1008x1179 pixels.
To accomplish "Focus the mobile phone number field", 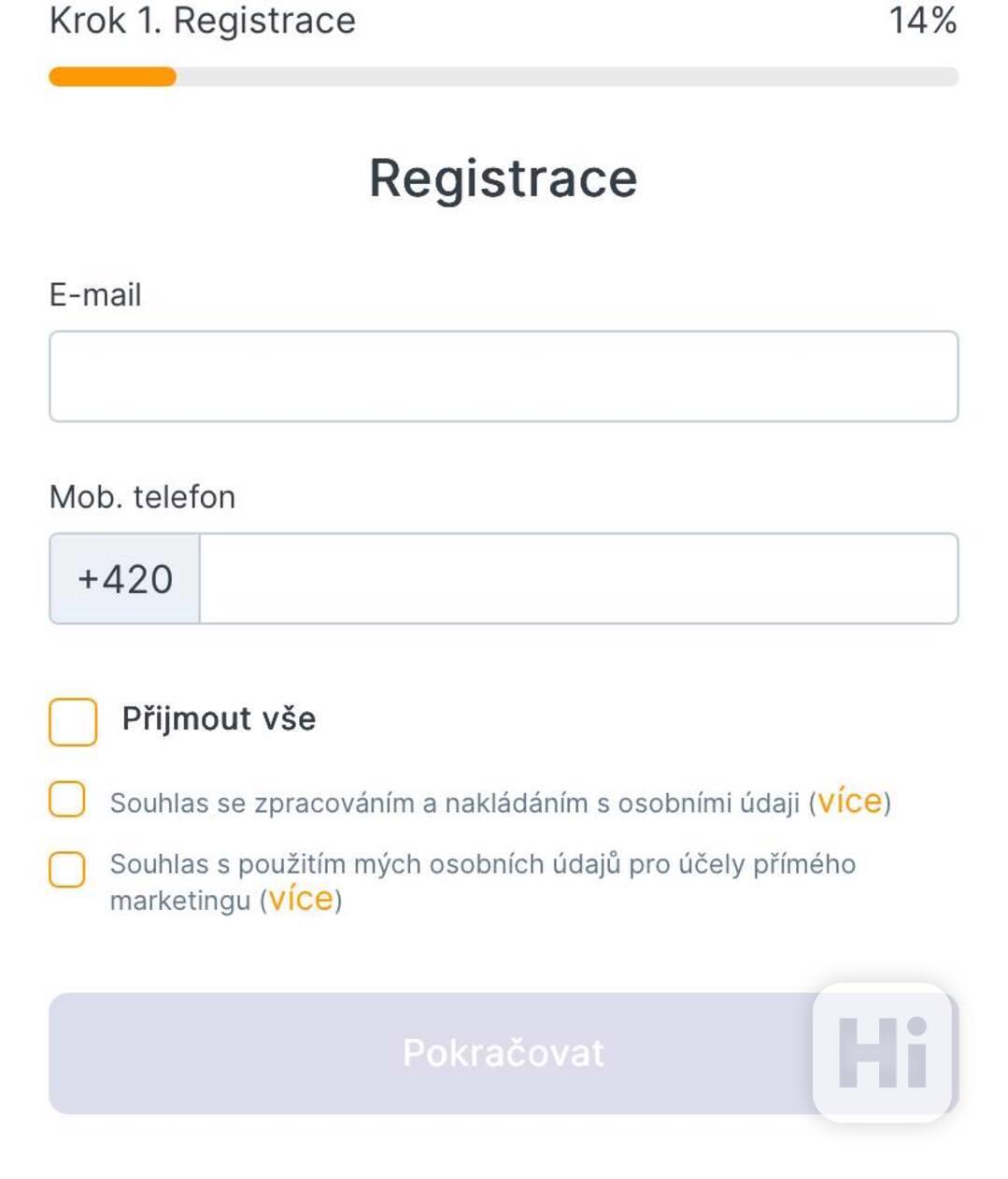I will coord(578,578).
